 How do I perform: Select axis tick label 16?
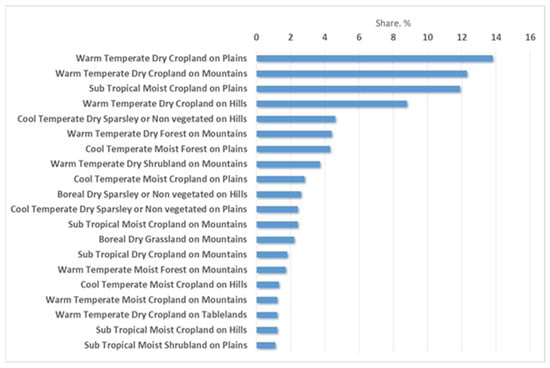530,37
